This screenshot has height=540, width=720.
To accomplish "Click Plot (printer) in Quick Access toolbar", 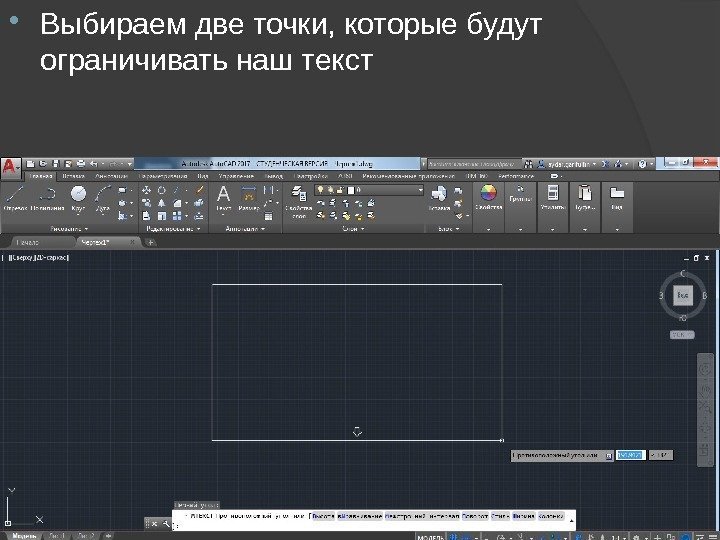I will 81,163.
